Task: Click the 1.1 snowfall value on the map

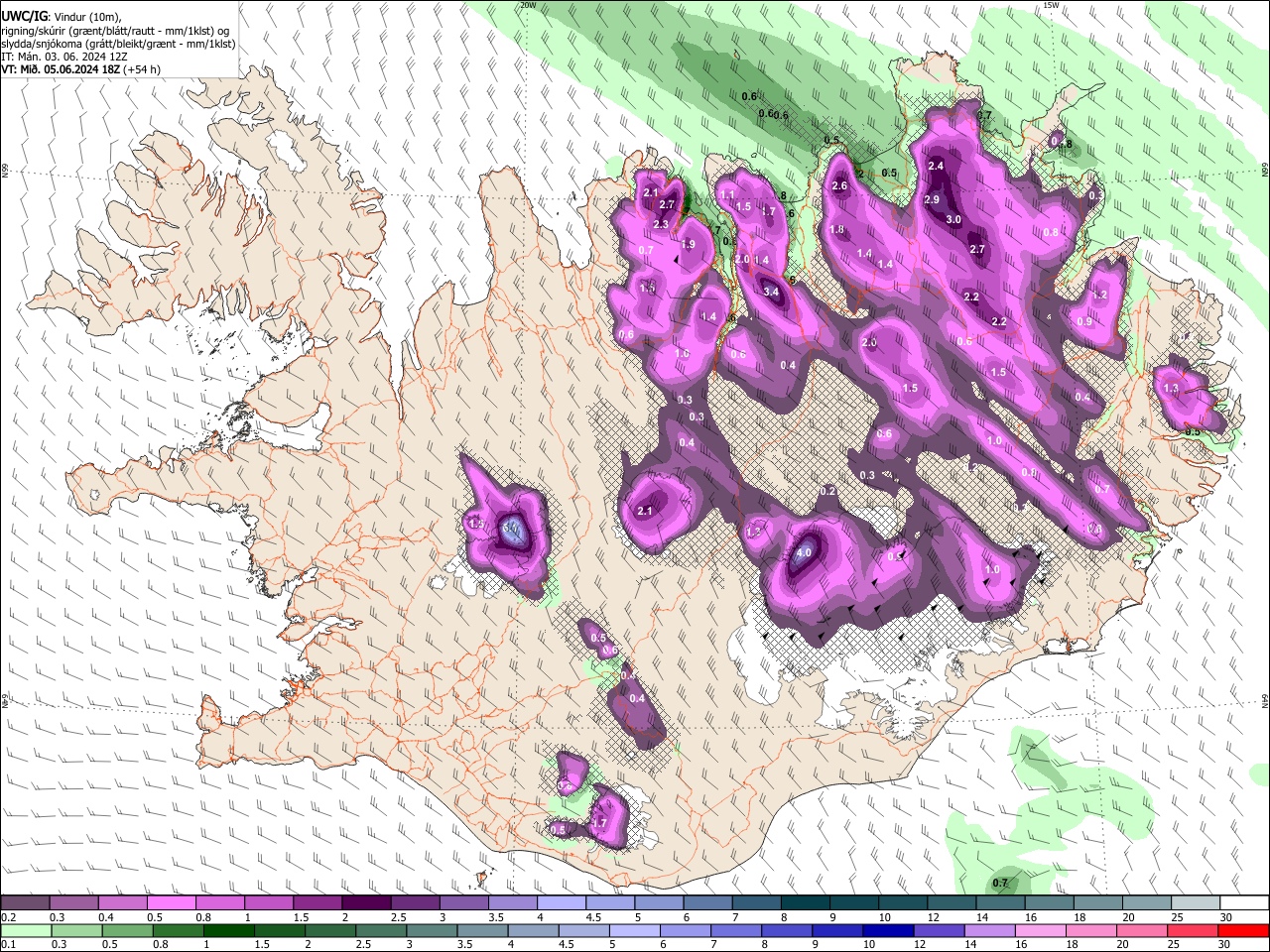Action: [727, 194]
